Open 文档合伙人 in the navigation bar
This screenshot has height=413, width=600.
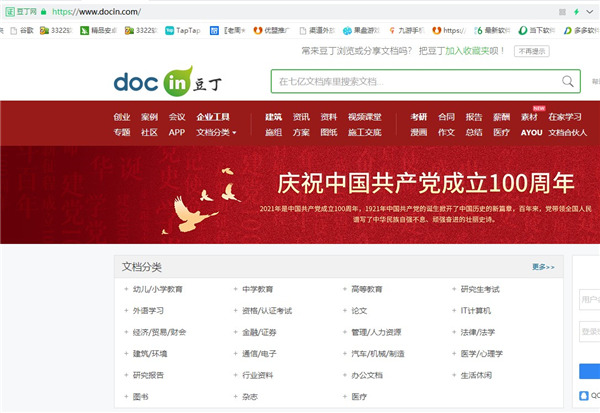[x=567, y=132]
